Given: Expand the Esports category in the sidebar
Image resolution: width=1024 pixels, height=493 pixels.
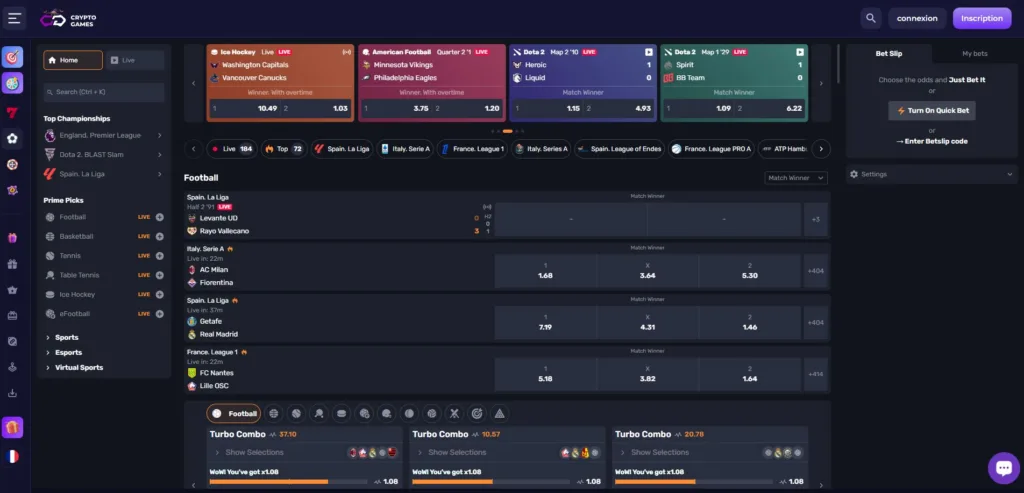Looking at the screenshot, I should tap(69, 353).
